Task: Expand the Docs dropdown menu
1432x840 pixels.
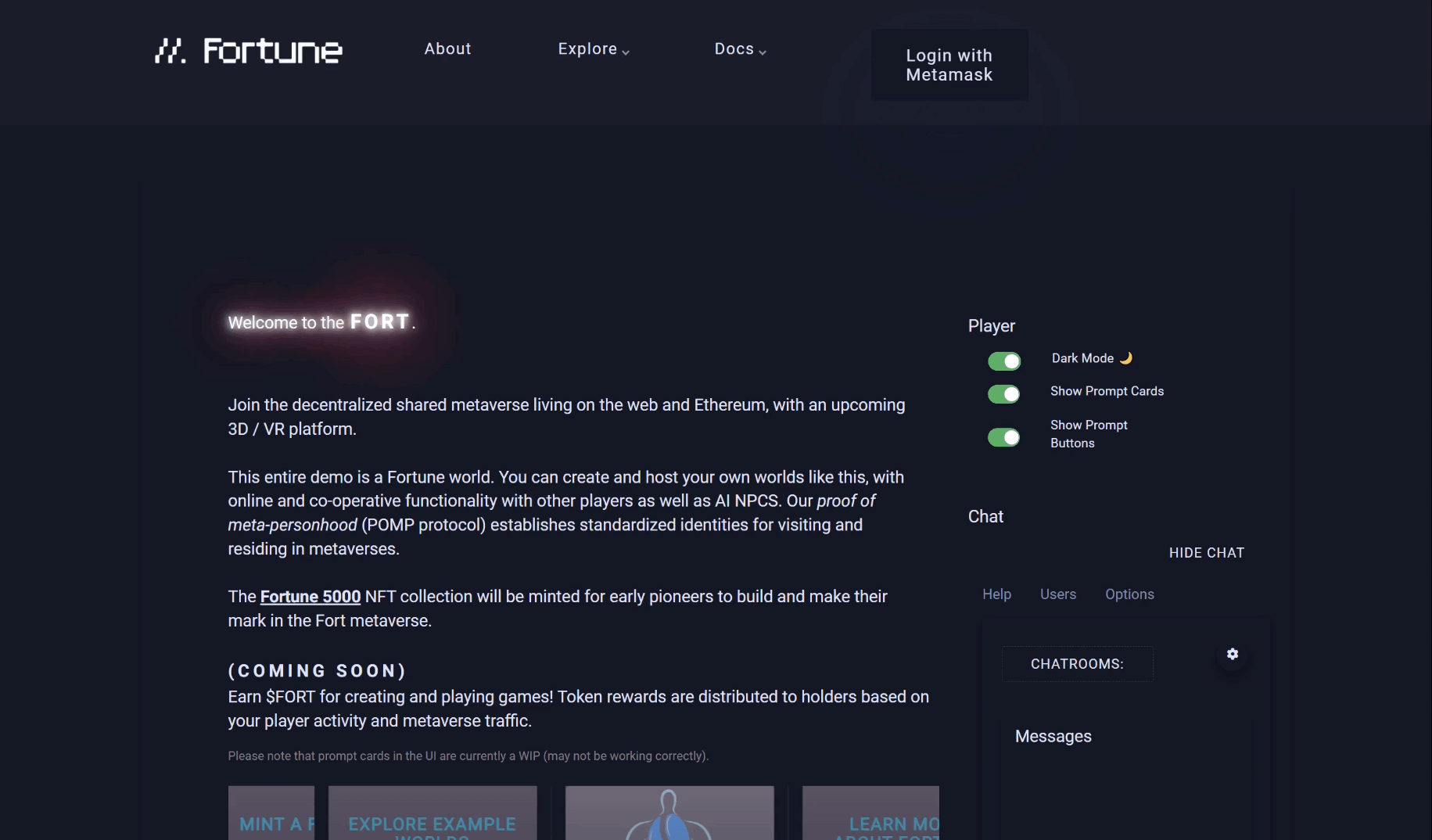Action: [740, 49]
